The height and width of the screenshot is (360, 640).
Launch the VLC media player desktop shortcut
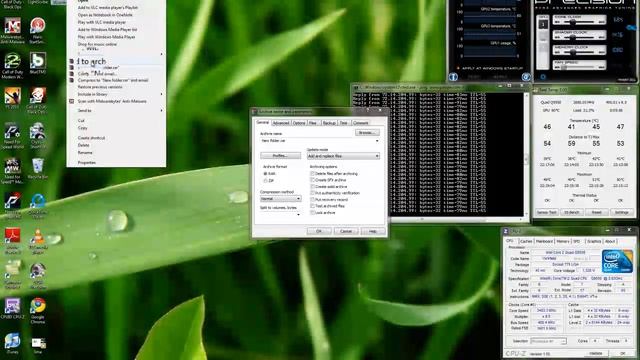click(38, 236)
